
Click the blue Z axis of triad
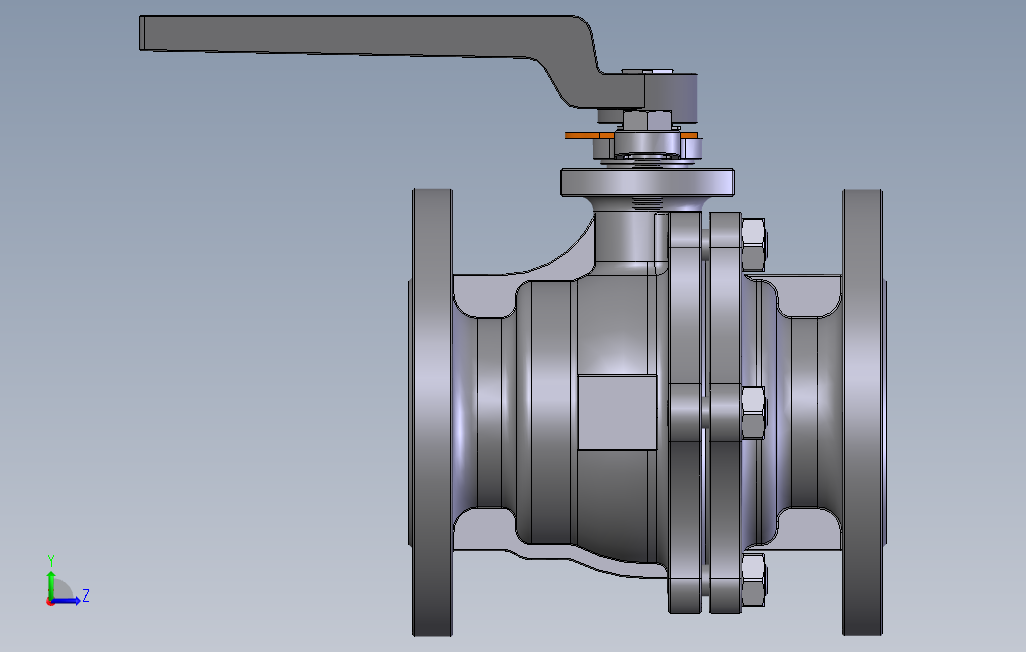point(67,601)
